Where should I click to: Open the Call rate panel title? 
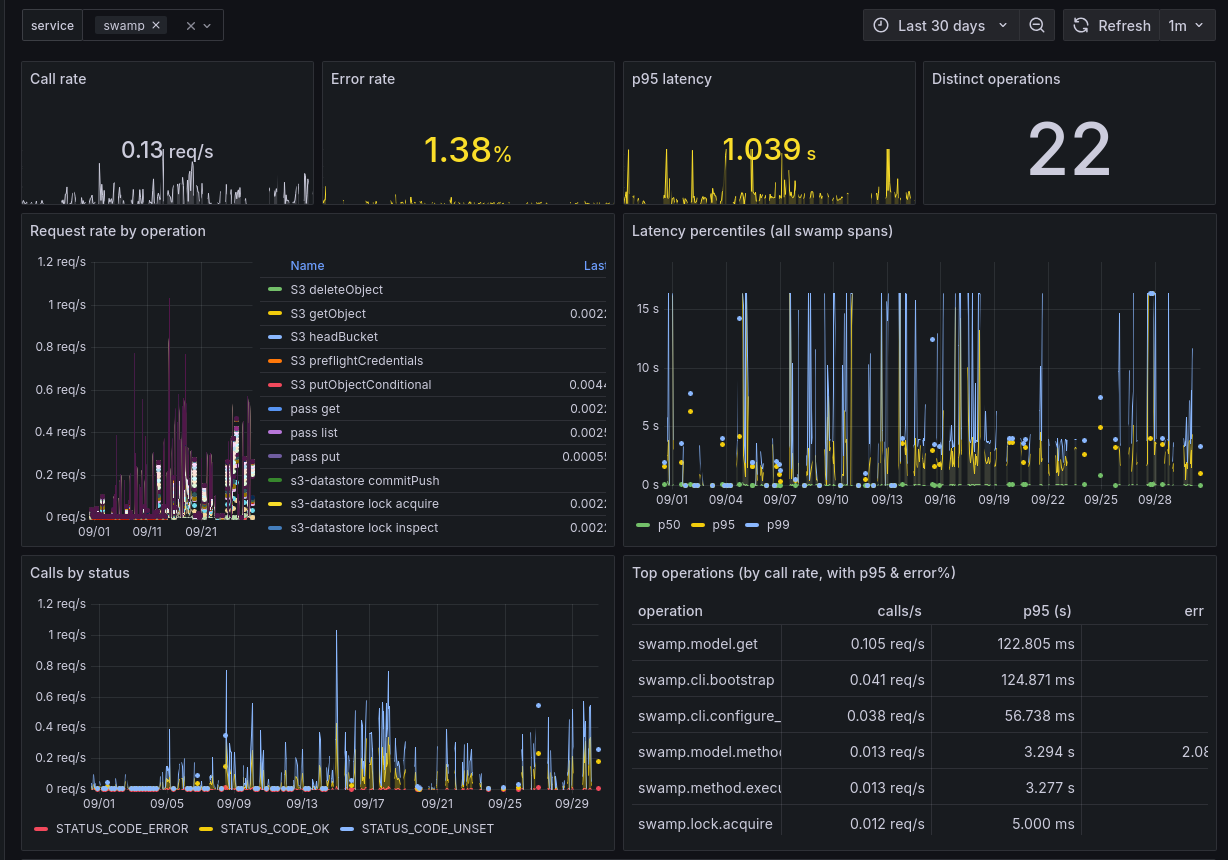click(58, 79)
